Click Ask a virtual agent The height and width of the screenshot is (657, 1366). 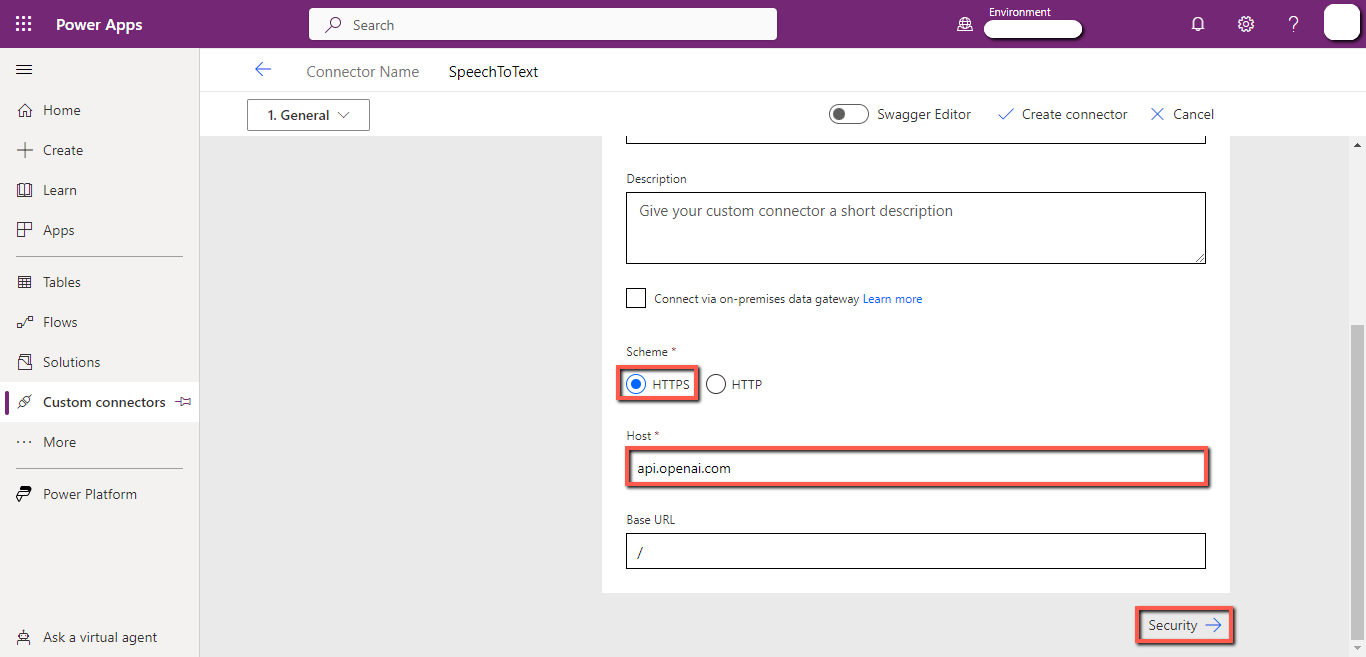coord(100,637)
